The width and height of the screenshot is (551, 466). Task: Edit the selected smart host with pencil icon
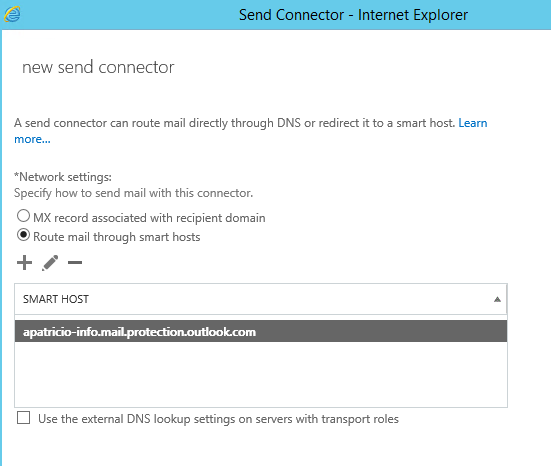pos(50,263)
